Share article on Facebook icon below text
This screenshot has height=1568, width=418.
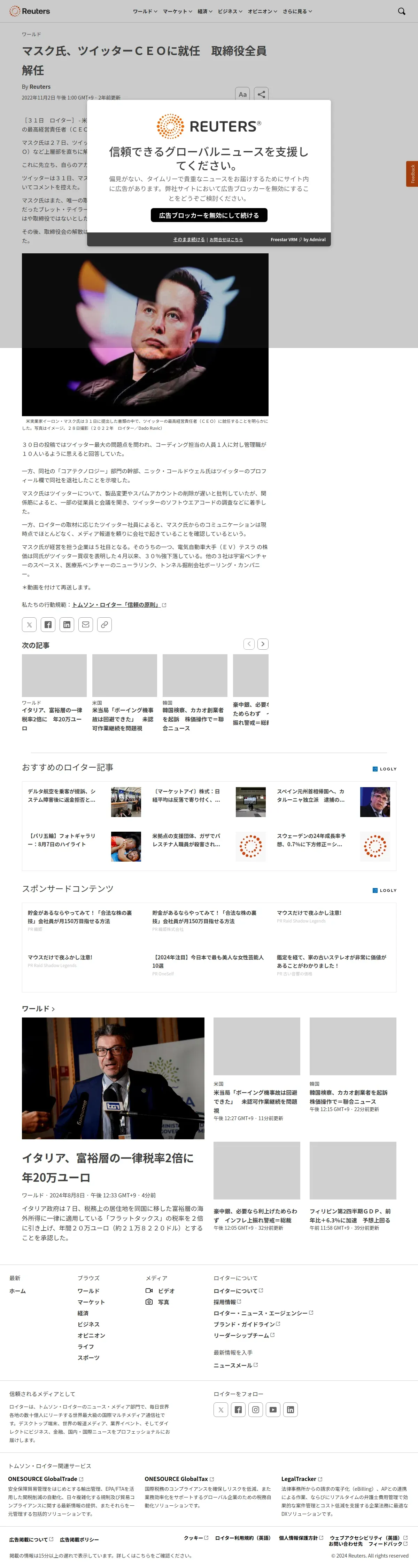[48, 625]
